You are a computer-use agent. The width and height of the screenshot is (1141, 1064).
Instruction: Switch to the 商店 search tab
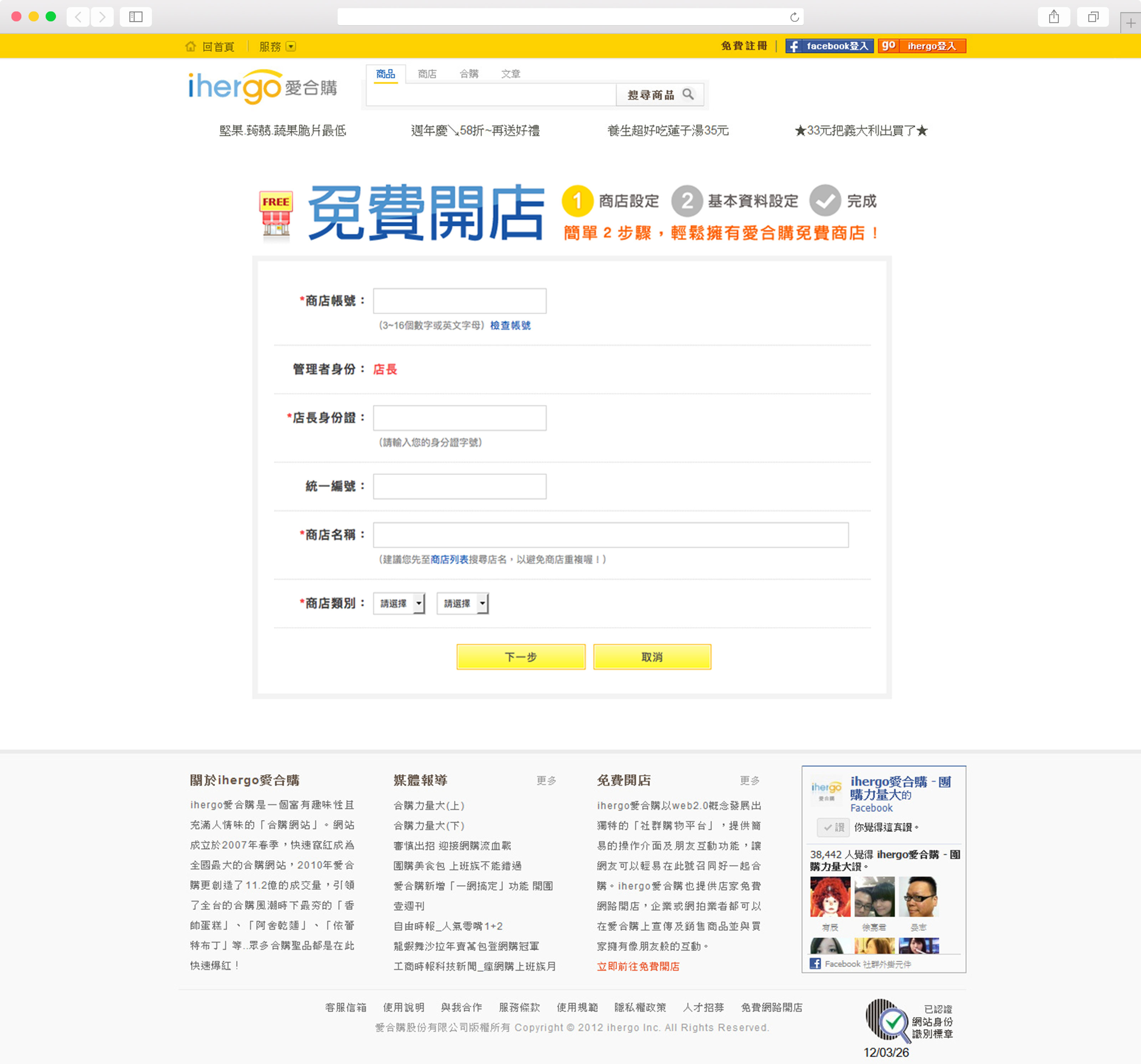[x=427, y=74]
